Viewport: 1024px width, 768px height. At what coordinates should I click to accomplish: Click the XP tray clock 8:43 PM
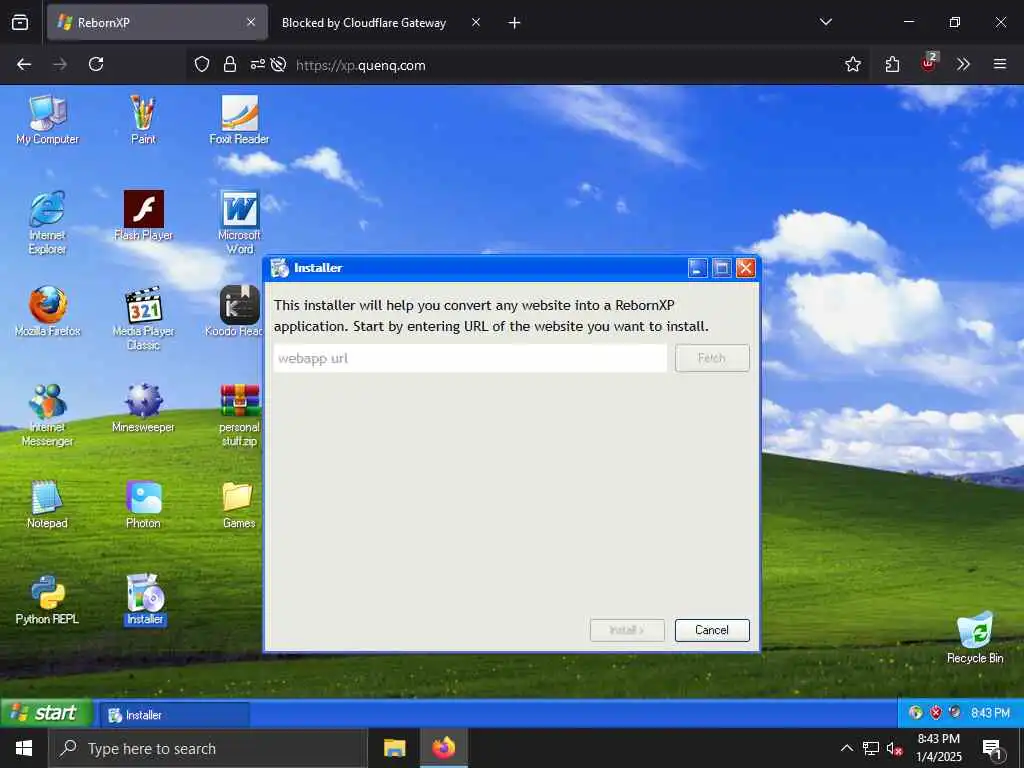tap(990, 713)
